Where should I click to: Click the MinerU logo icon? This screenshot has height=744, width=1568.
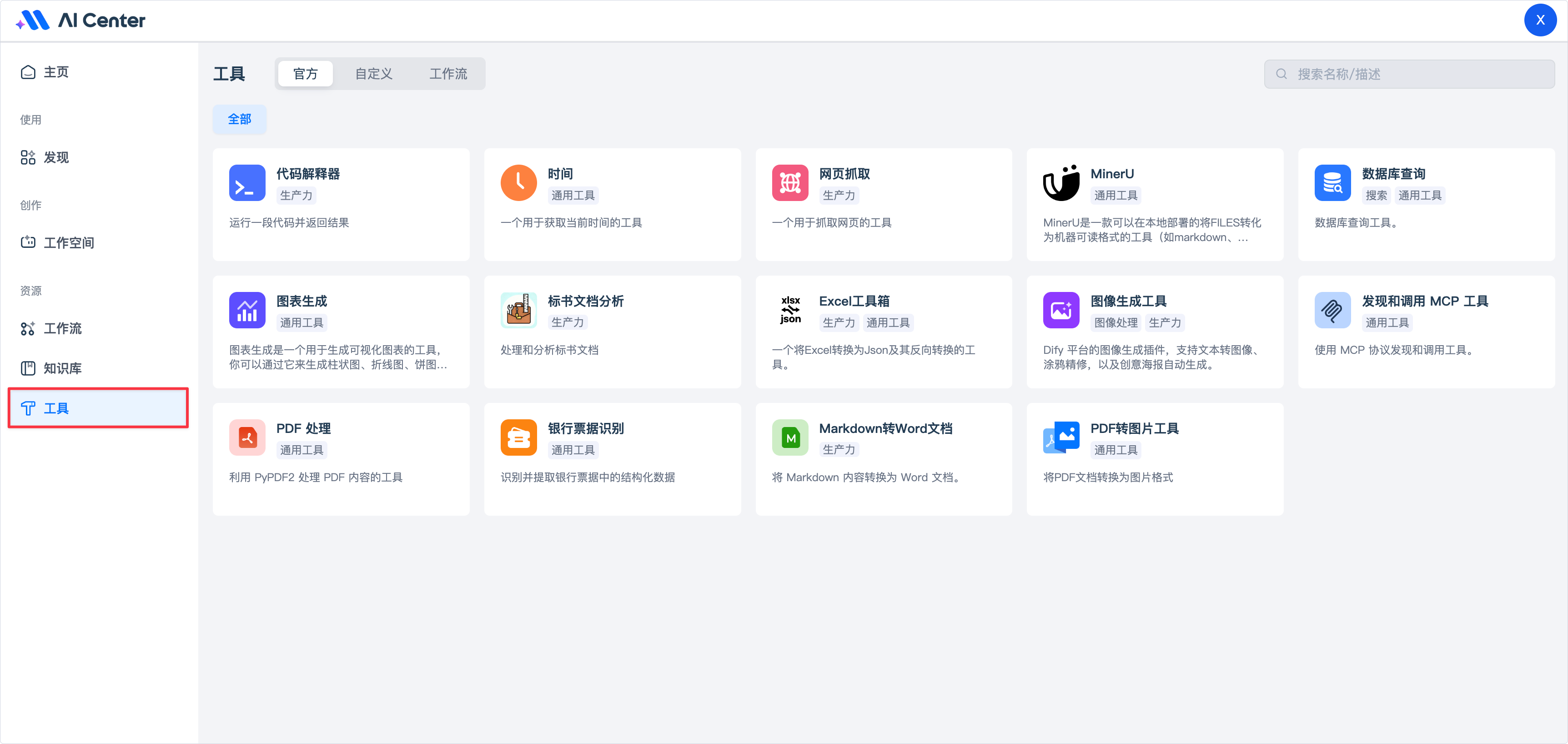point(1061,183)
